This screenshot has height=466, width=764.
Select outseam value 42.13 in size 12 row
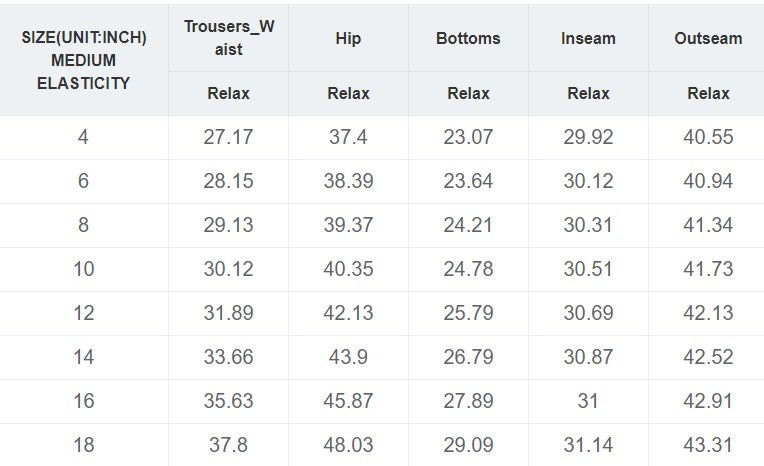pyautogui.click(x=708, y=313)
